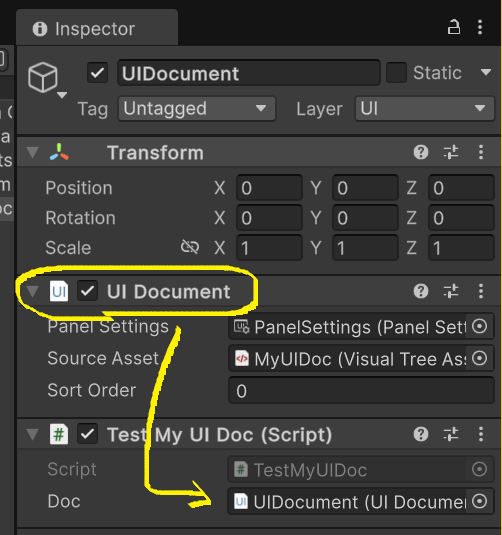Click the Position X field
Image resolution: width=502 pixels, height=535 pixels.
pyautogui.click(x=270, y=188)
